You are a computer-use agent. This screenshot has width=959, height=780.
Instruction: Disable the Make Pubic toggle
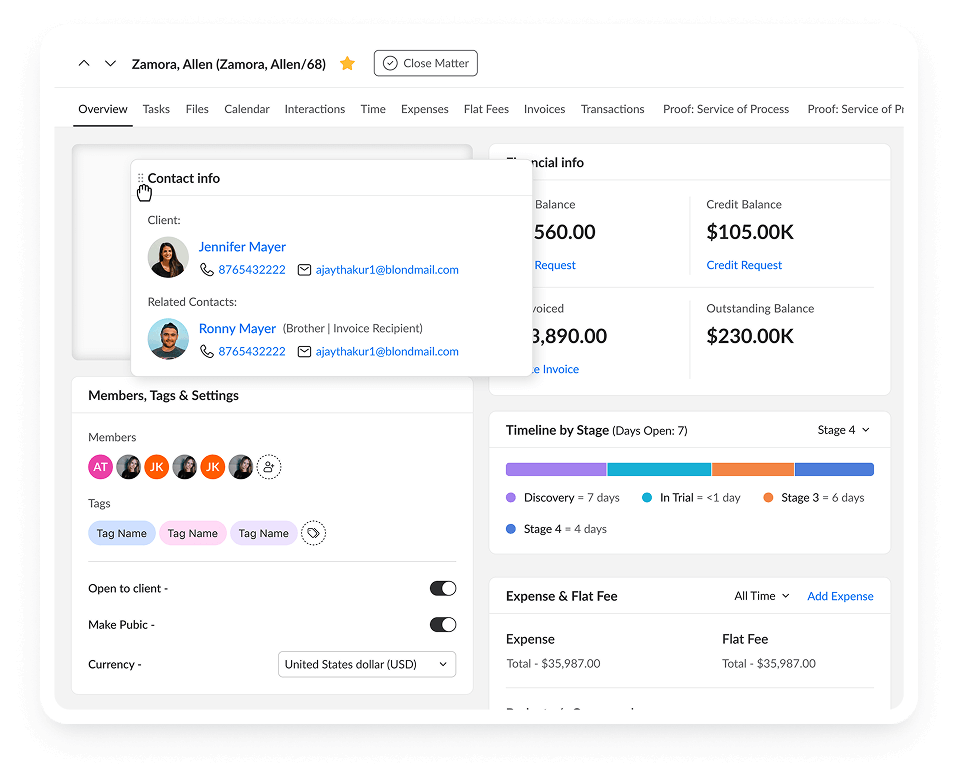coord(443,624)
